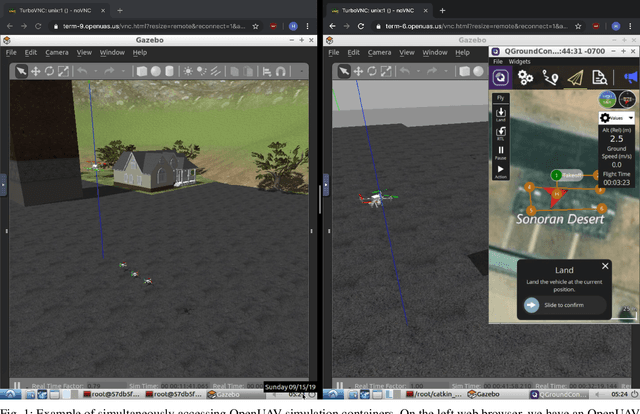Open Camera menu in right Gazebo window
This screenshot has width=640, height=414.
click(379, 52)
